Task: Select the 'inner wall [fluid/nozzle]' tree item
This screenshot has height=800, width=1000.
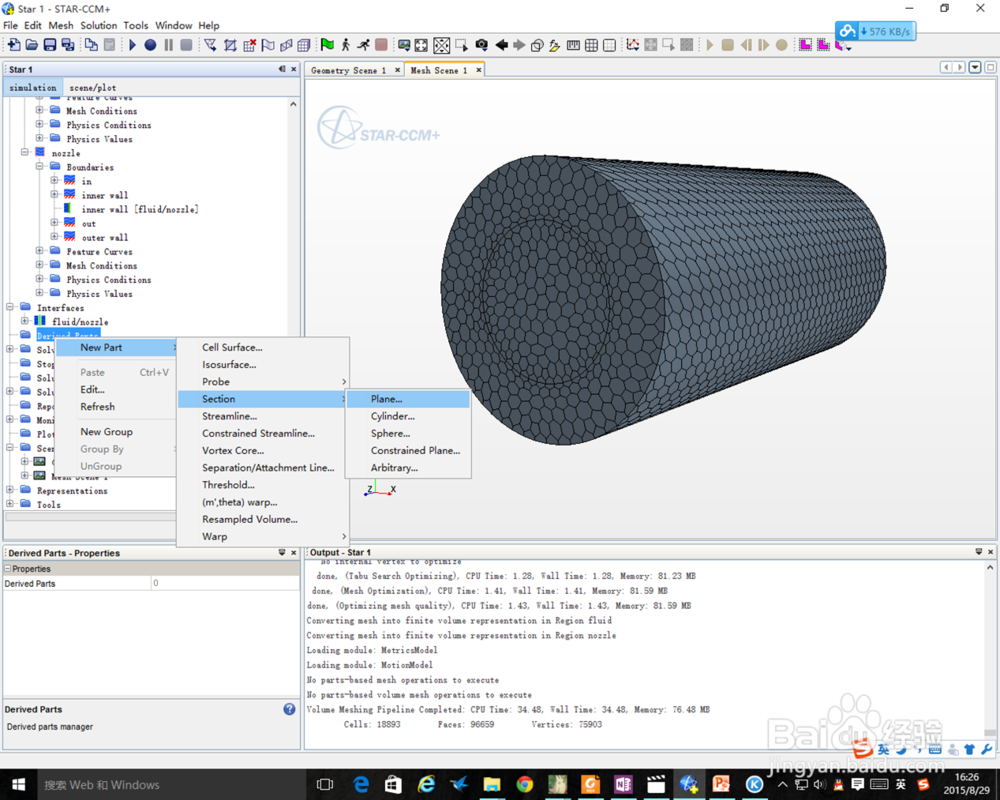Action: pyautogui.click(x=140, y=209)
